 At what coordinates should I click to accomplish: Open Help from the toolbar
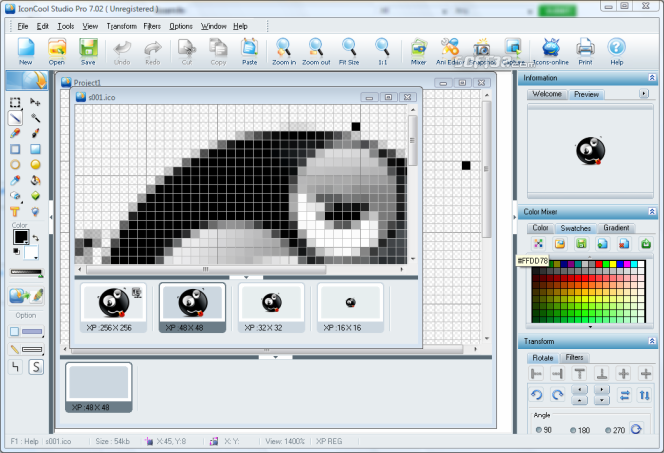tap(617, 52)
